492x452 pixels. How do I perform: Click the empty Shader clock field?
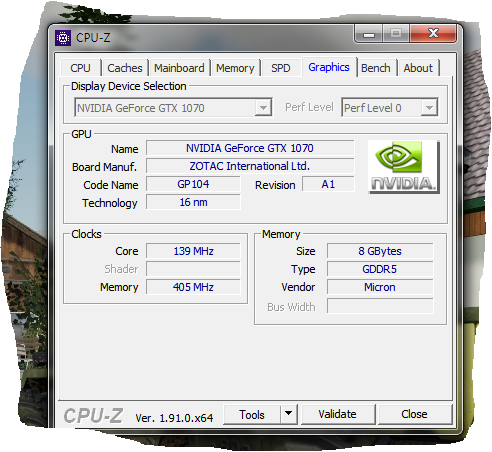[x=193, y=269]
